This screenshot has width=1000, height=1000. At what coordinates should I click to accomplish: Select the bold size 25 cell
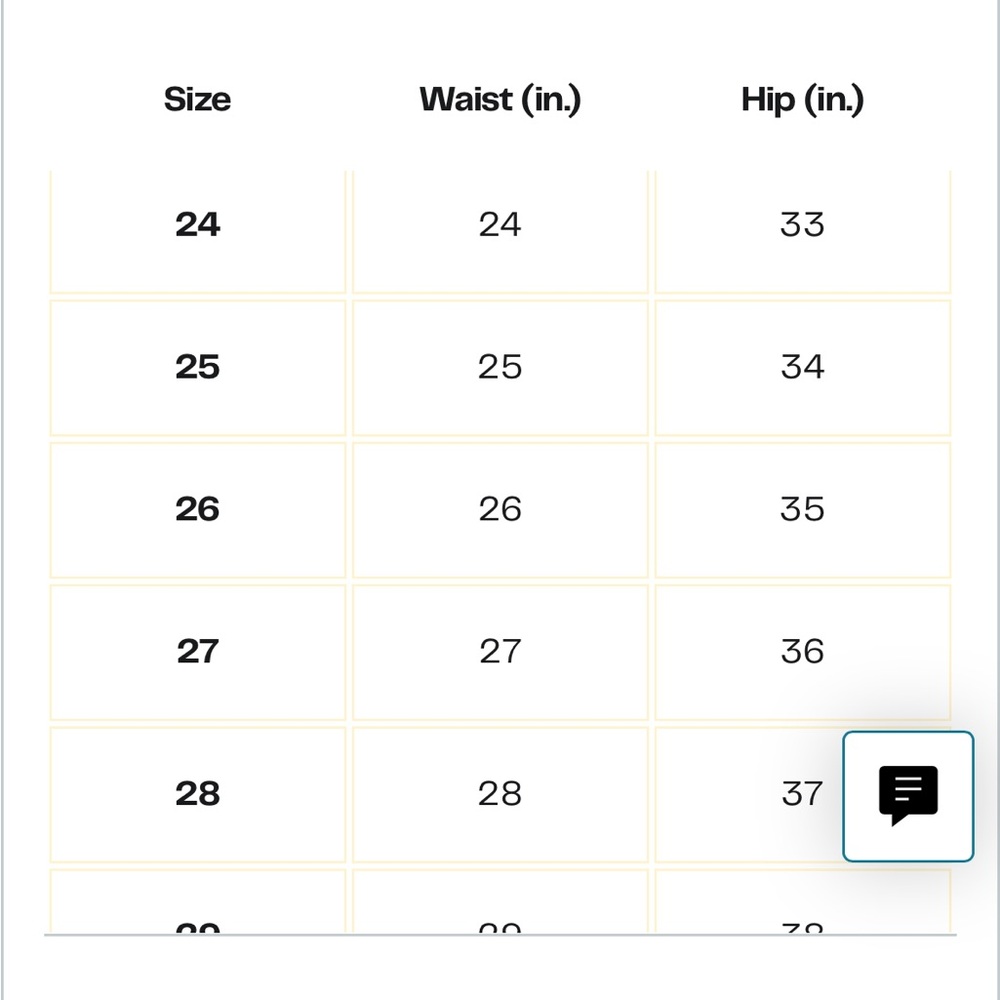198,368
